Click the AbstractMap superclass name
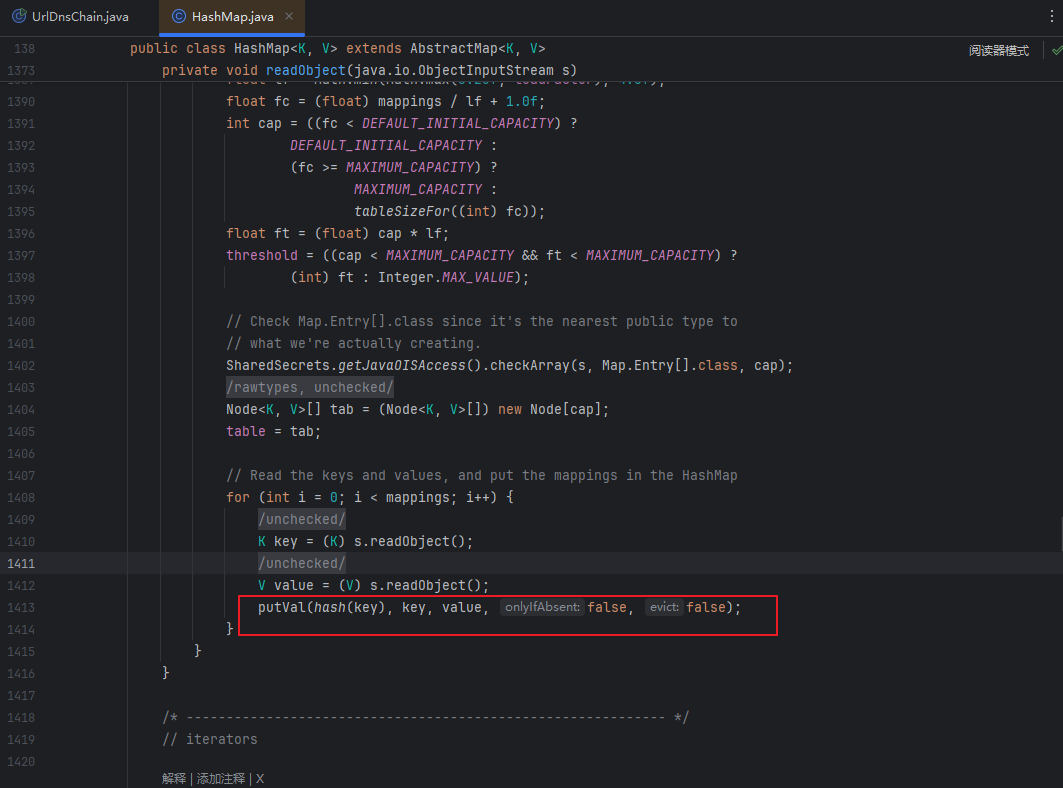 tap(454, 49)
